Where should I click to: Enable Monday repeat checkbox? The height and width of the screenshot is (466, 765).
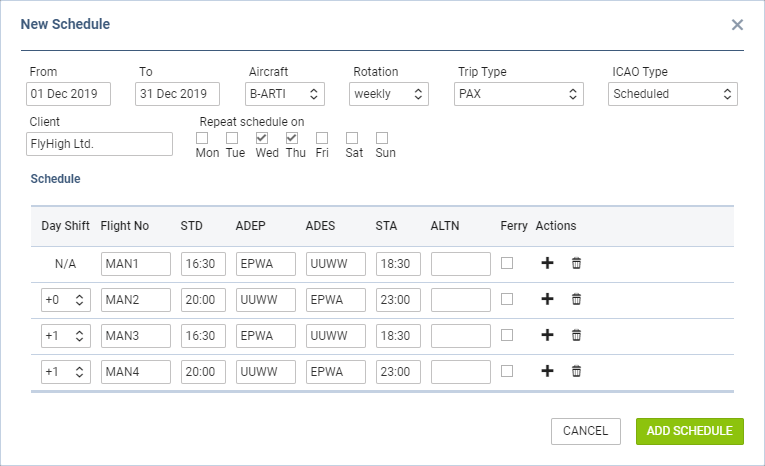(x=202, y=138)
